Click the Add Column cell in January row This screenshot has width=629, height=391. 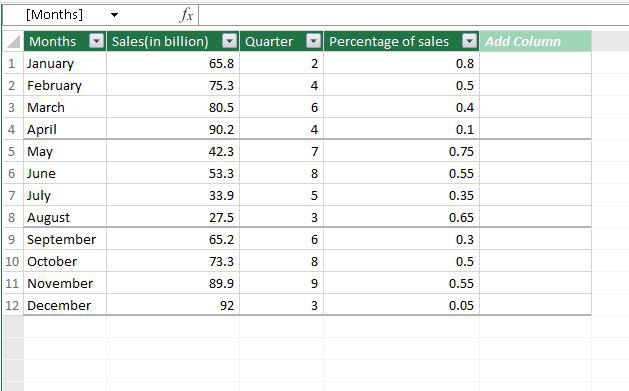535,63
